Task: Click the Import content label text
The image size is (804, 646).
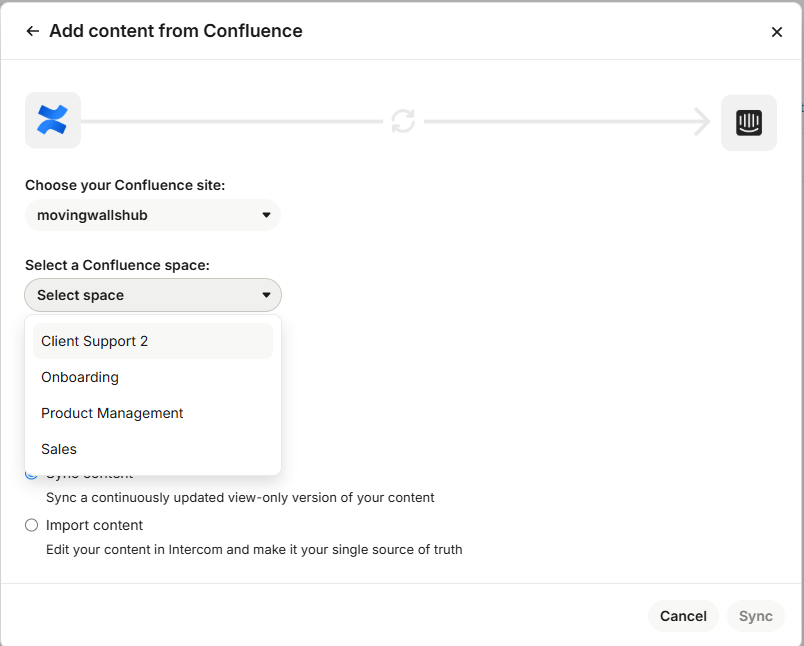Action: tap(95, 525)
